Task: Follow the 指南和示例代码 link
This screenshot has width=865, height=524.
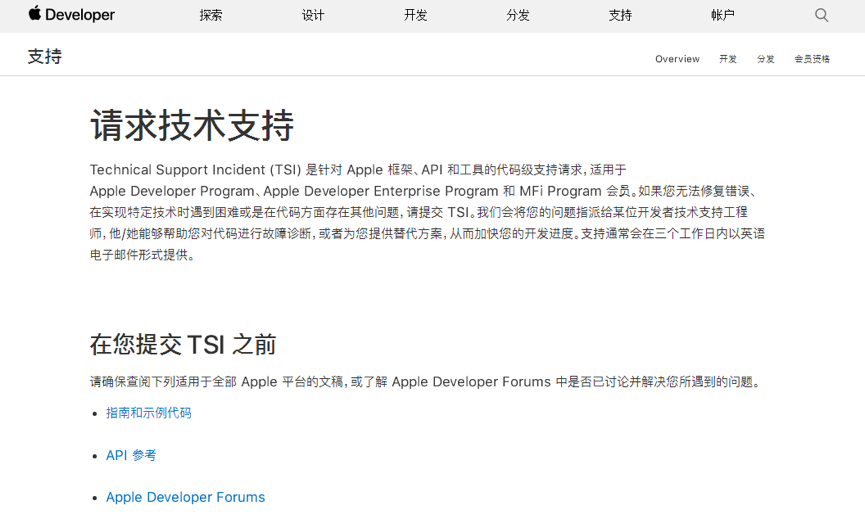Action: [148, 413]
